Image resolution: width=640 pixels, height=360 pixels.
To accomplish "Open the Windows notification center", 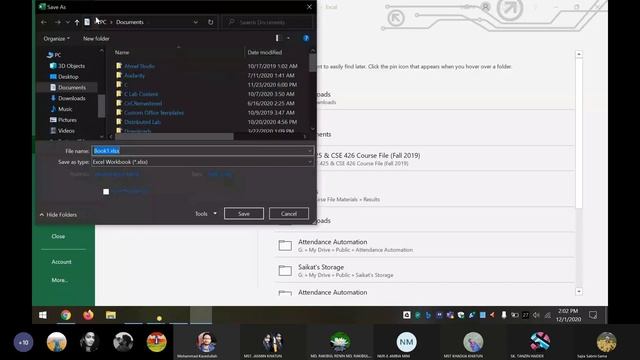I will pyautogui.click(x=593, y=315).
